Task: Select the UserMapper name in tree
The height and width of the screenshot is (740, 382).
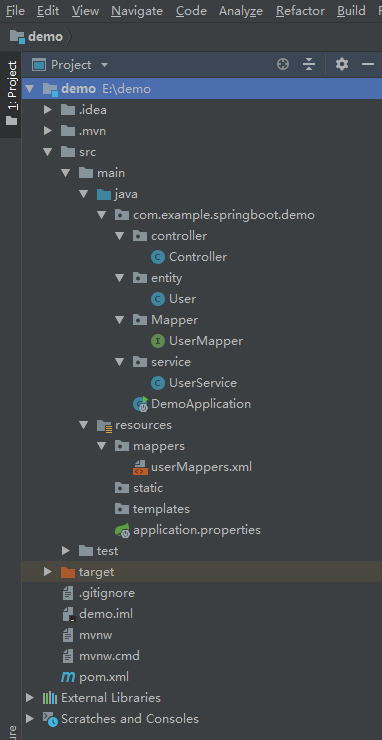Action: [206, 341]
